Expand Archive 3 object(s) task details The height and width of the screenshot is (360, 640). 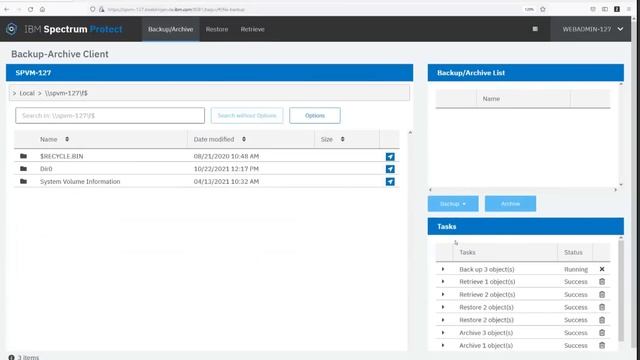[x=443, y=333]
